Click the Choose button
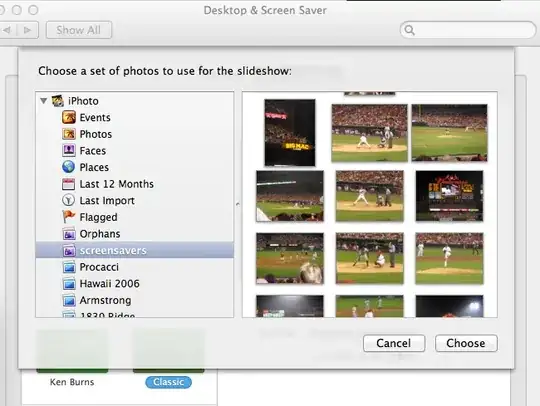 466,343
